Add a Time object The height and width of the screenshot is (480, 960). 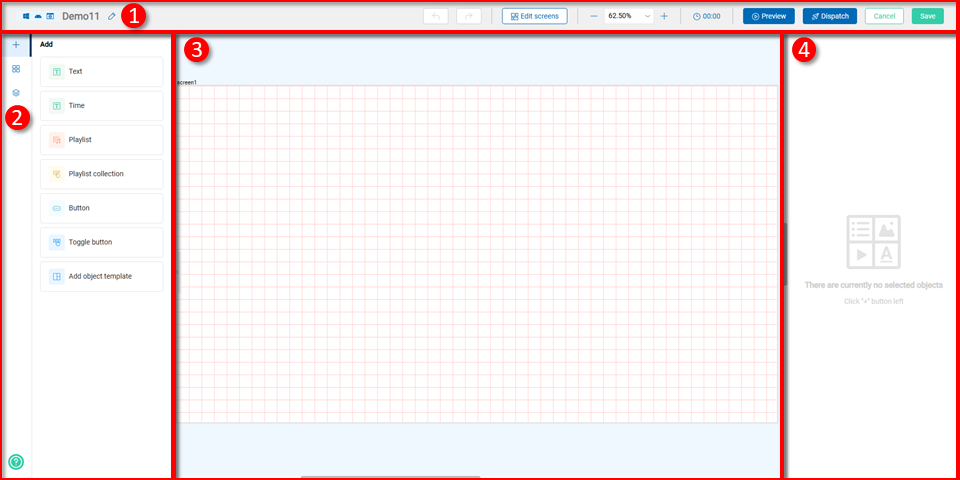(101, 106)
